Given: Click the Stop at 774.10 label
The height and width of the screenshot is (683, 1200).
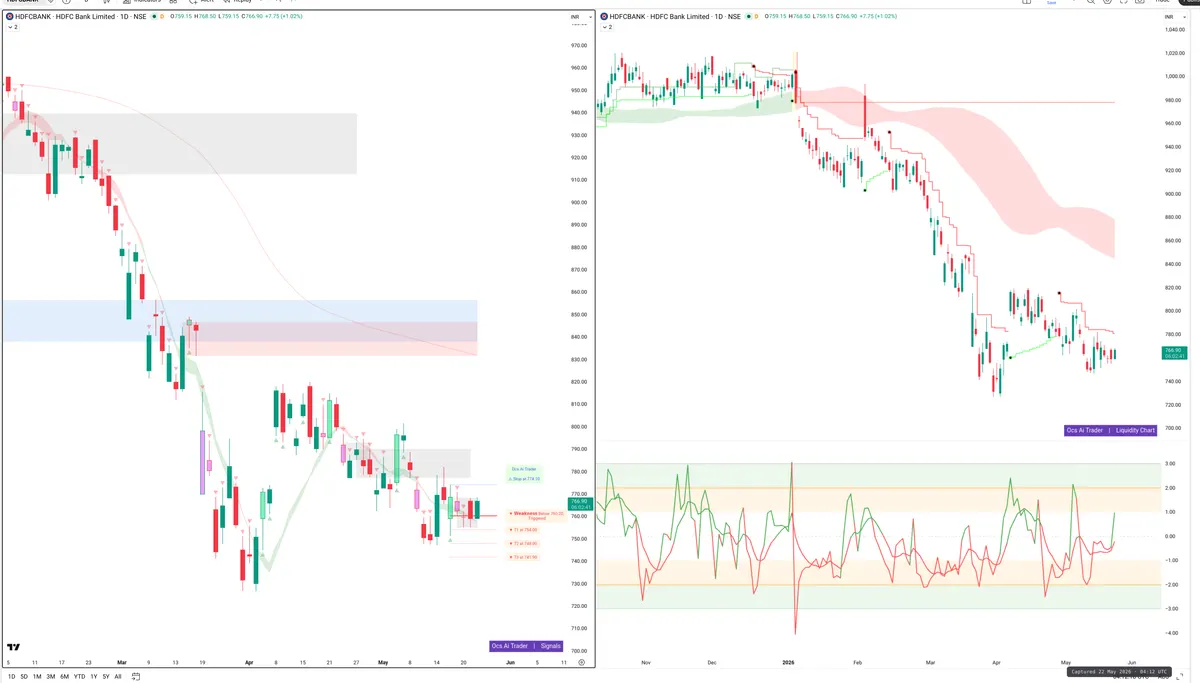Looking at the screenshot, I should 524,479.
